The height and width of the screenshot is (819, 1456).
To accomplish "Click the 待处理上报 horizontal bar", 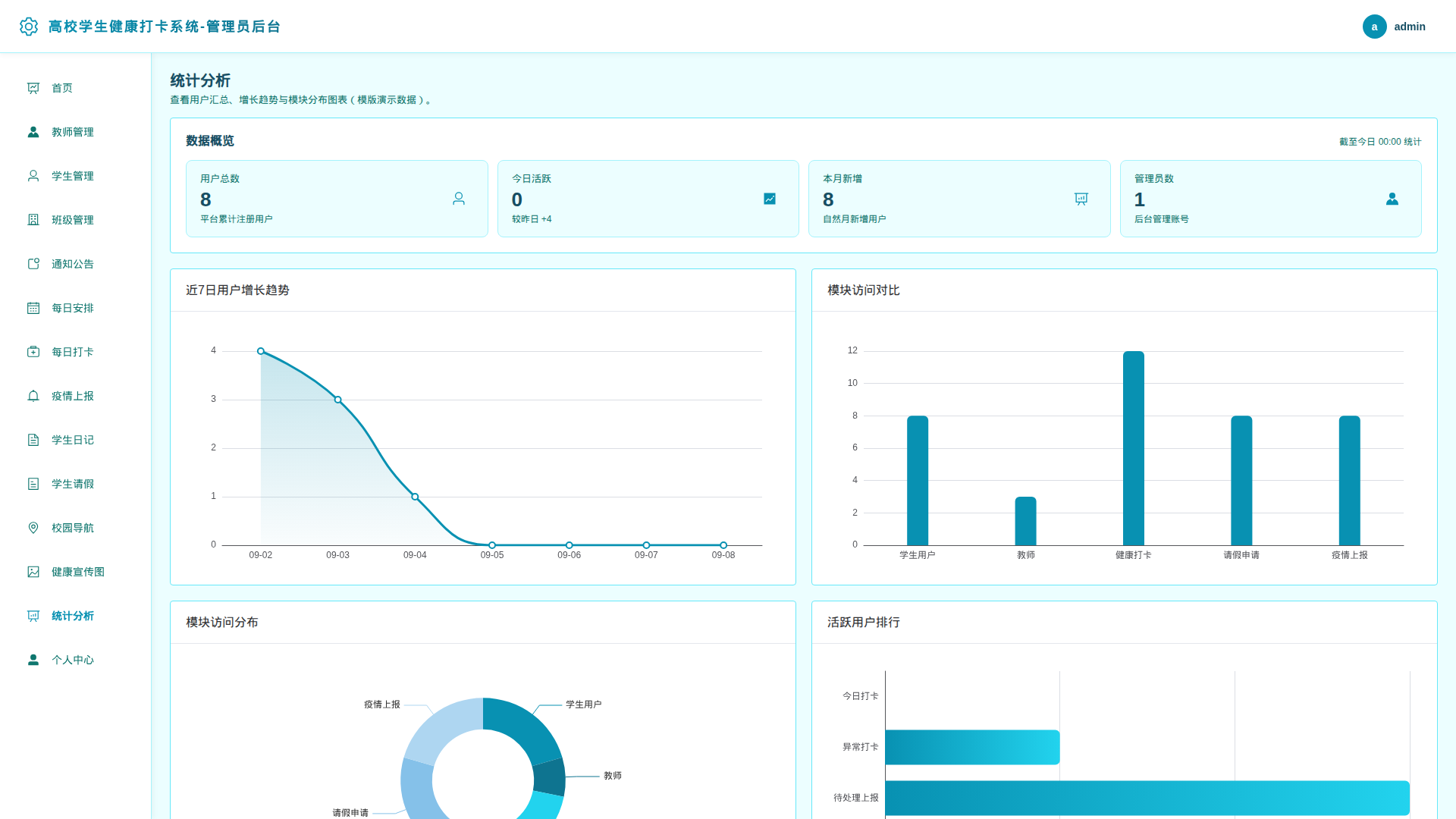I will (1147, 798).
